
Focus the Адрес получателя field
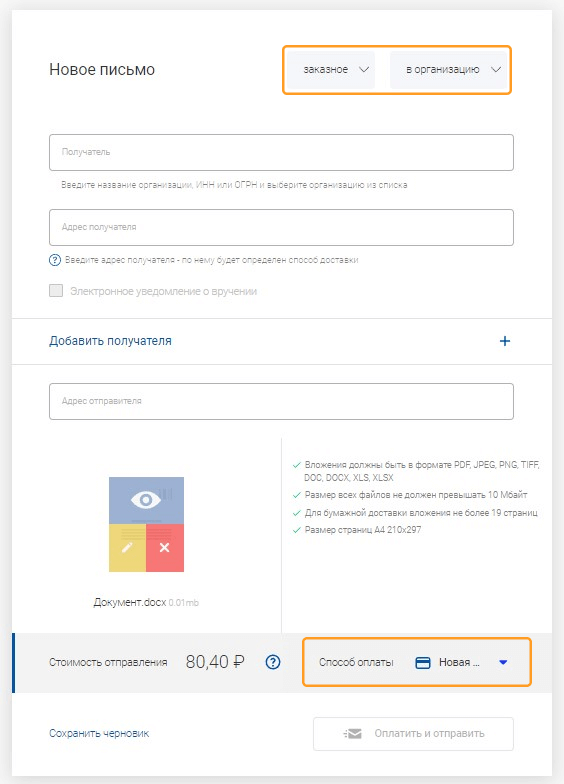pos(282,227)
